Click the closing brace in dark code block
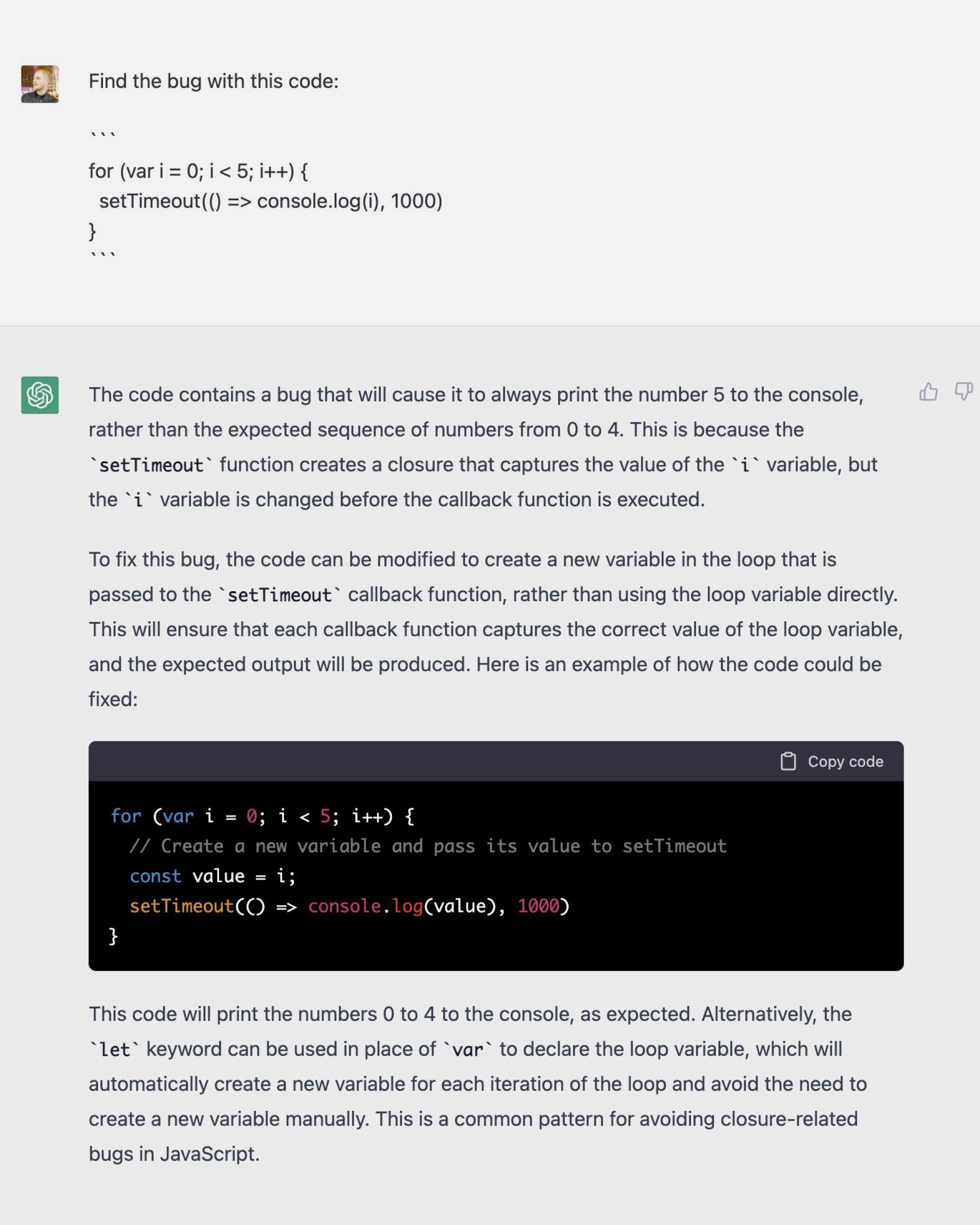980x1225 pixels. click(113, 936)
